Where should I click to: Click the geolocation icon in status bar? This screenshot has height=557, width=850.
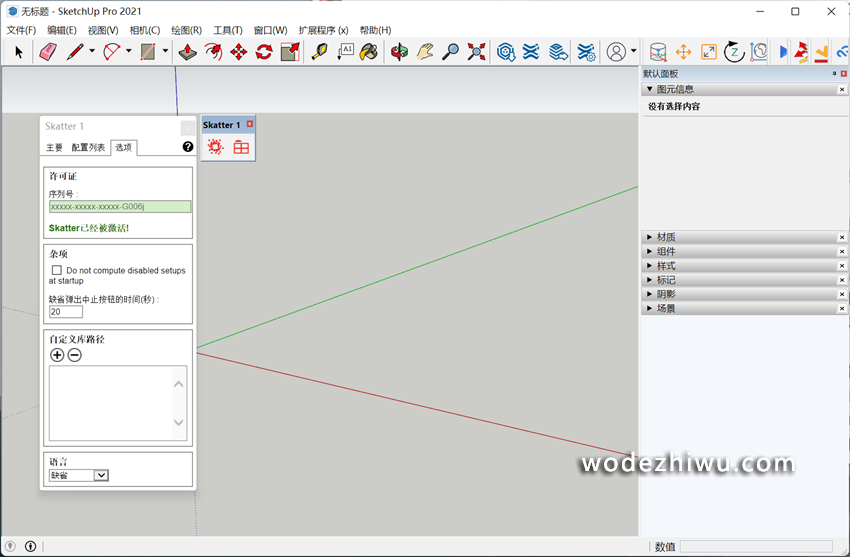[10, 546]
